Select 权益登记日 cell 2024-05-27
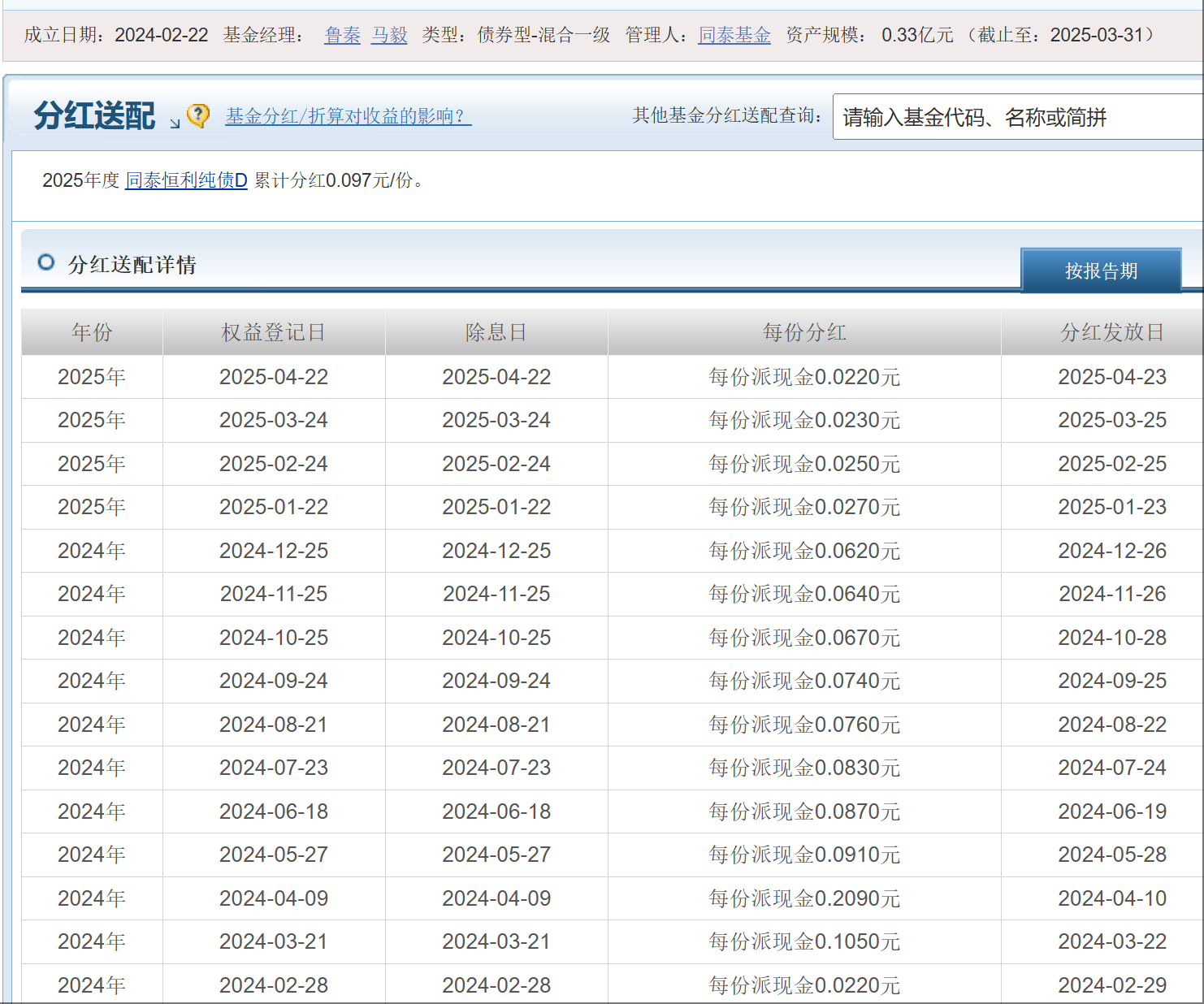The height and width of the screenshot is (1004, 1204). point(274,855)
